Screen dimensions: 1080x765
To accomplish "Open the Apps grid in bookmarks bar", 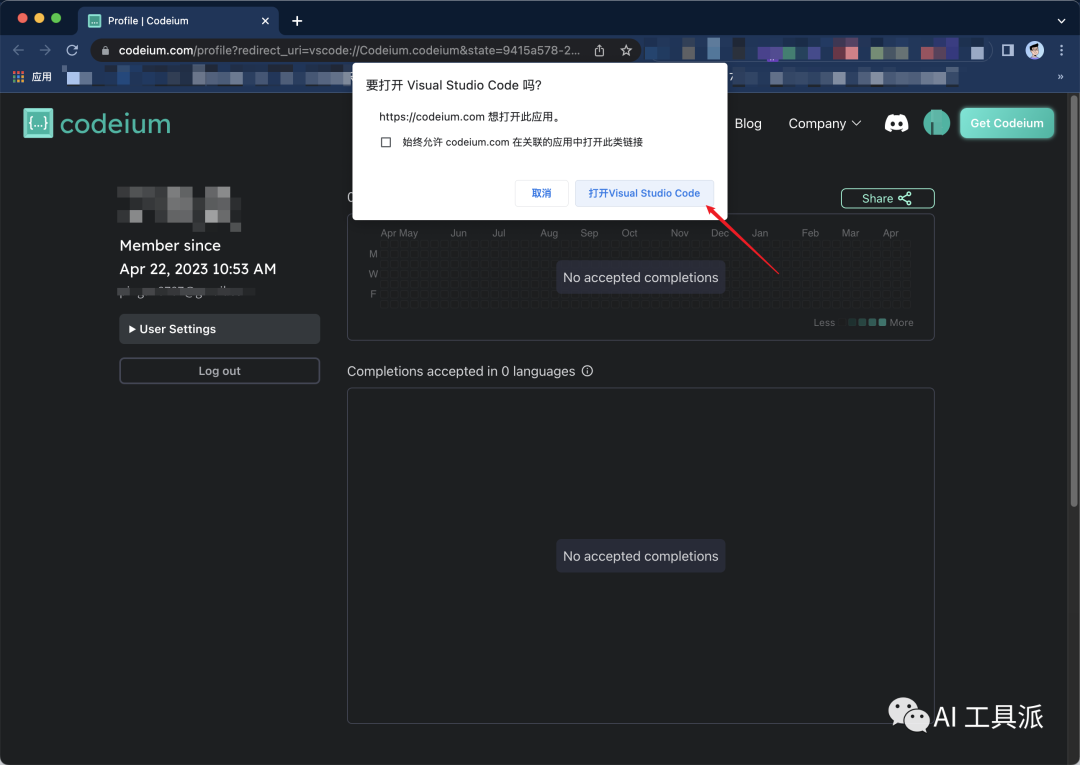I will tap(19, 76).
